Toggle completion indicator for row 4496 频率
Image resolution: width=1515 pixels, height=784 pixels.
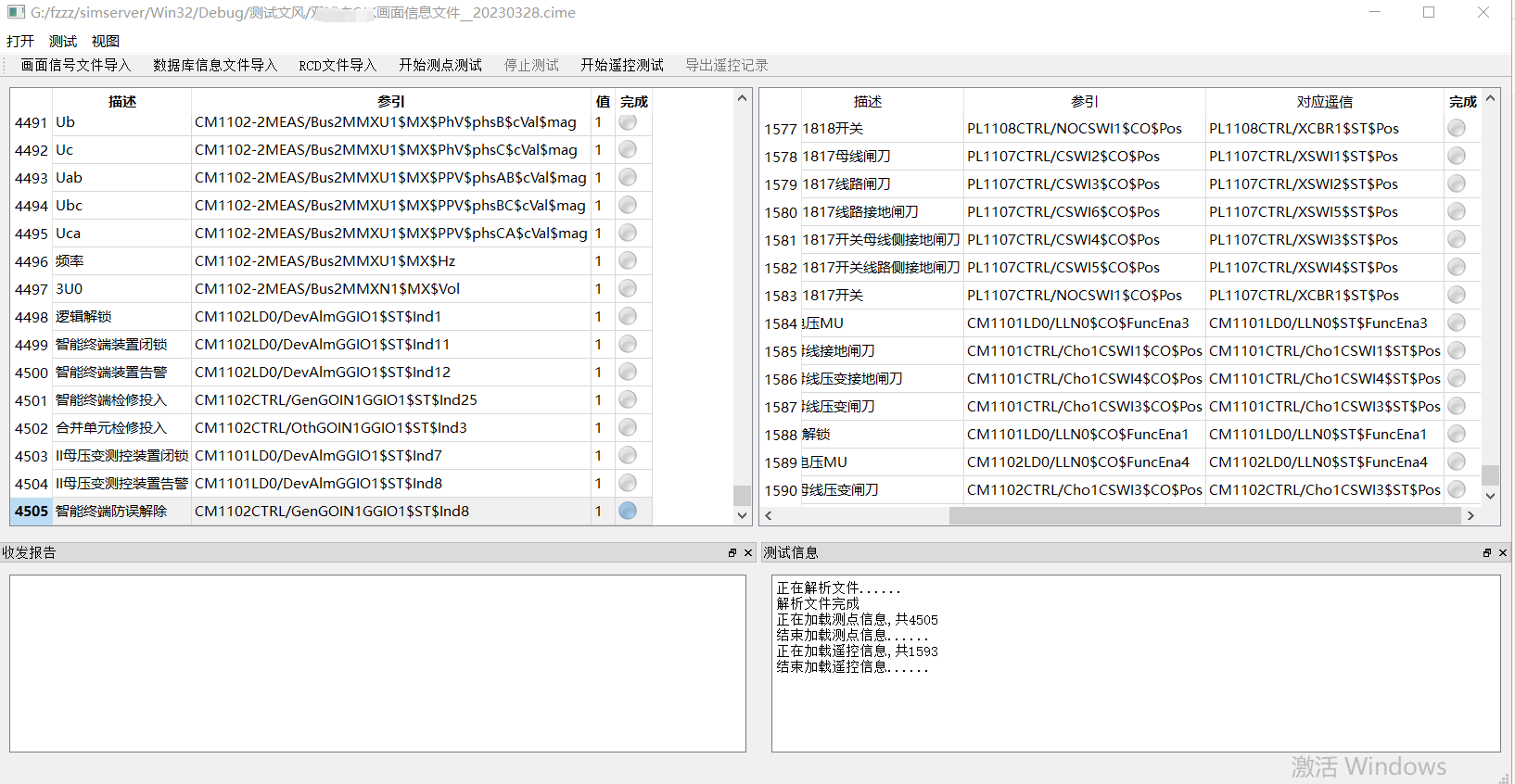pyautogui.click(x=628, y=261)
